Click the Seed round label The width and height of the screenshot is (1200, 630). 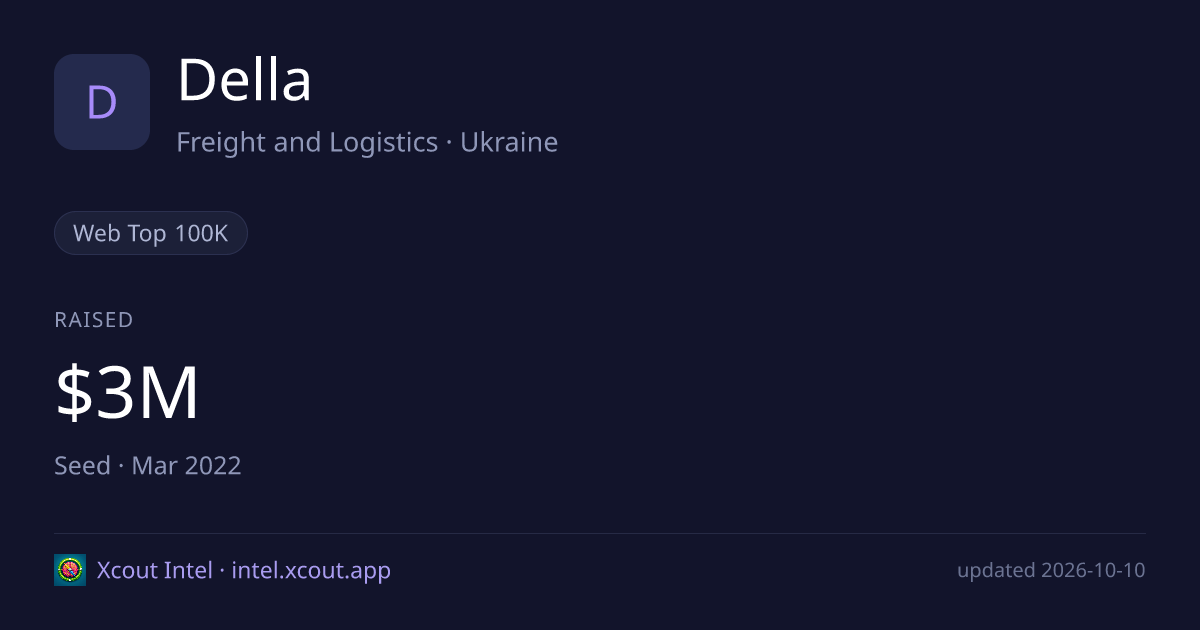[x=82, y=465]
